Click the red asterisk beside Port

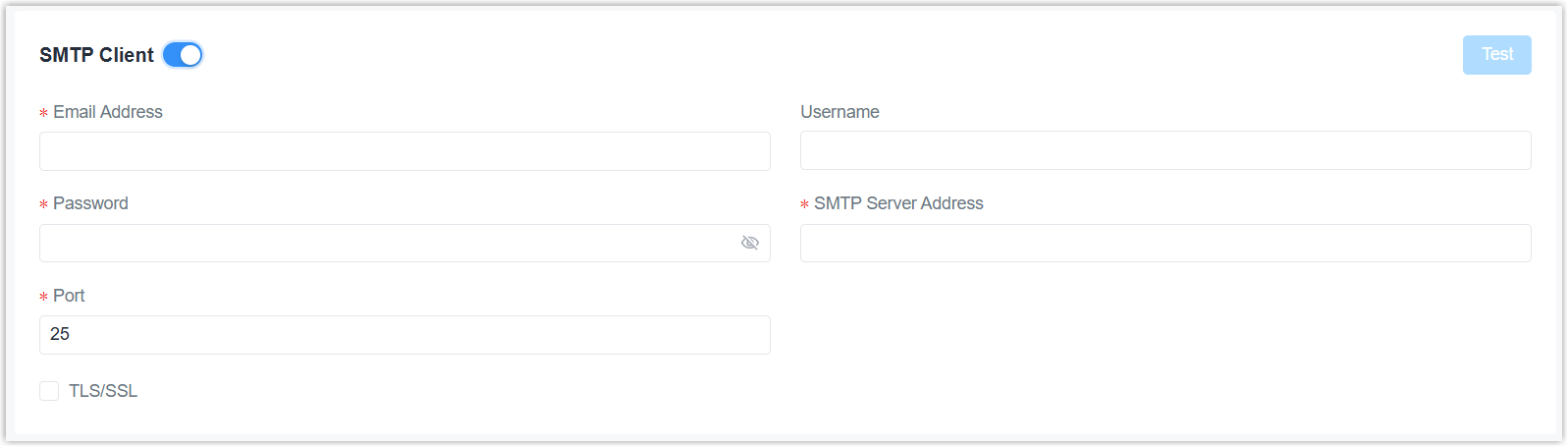[x=43, y=298]
